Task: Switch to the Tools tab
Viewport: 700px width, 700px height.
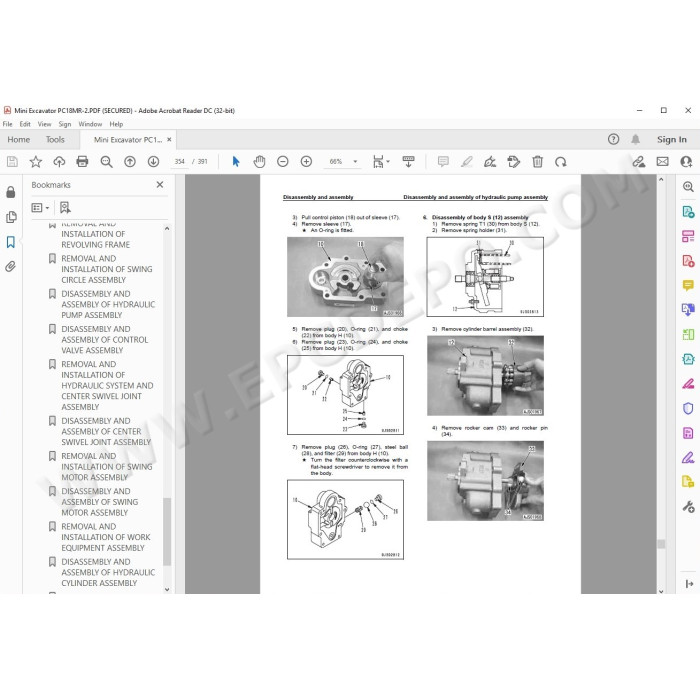Action: (x=55, y=140)
